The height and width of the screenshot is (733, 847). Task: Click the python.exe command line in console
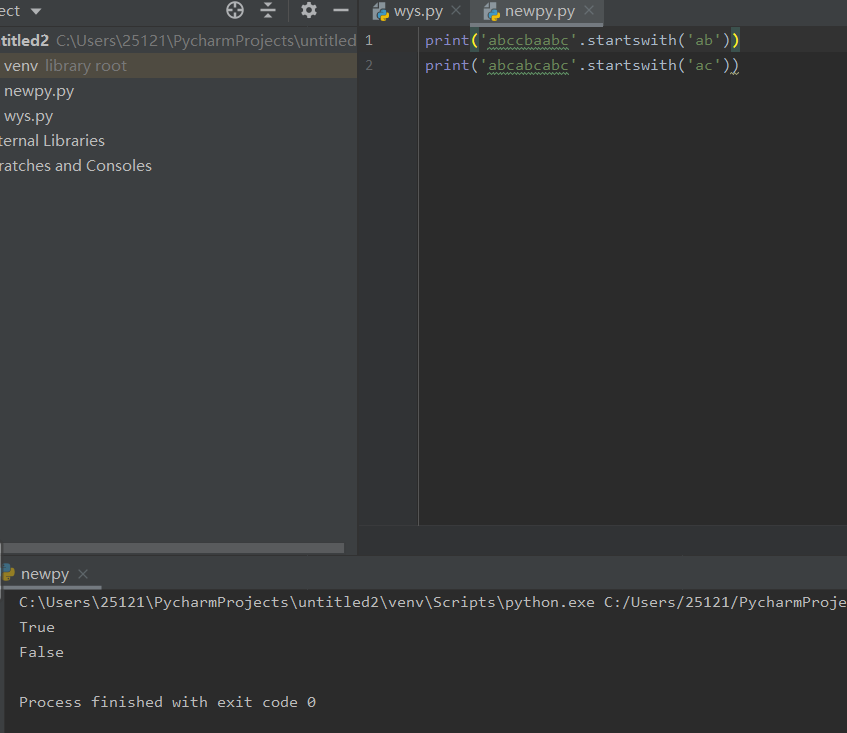pos(432,602)
